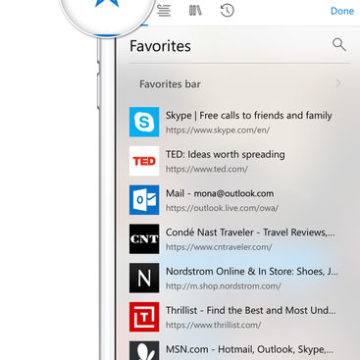This screenshot has height=360, width=360.
Task: Search favorites with the magnifier icon
Action: [339, 44]
